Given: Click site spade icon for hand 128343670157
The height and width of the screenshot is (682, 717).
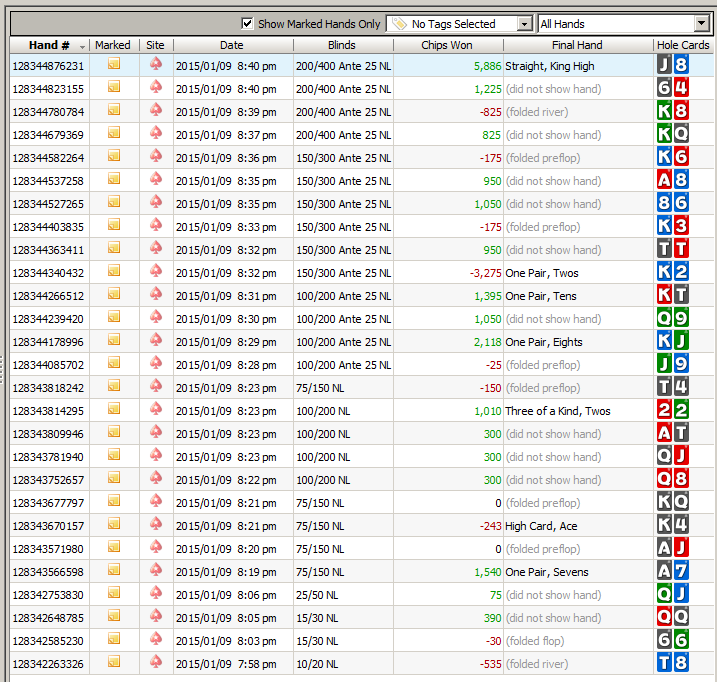Looking at the screenshot, I should point(156,523).
